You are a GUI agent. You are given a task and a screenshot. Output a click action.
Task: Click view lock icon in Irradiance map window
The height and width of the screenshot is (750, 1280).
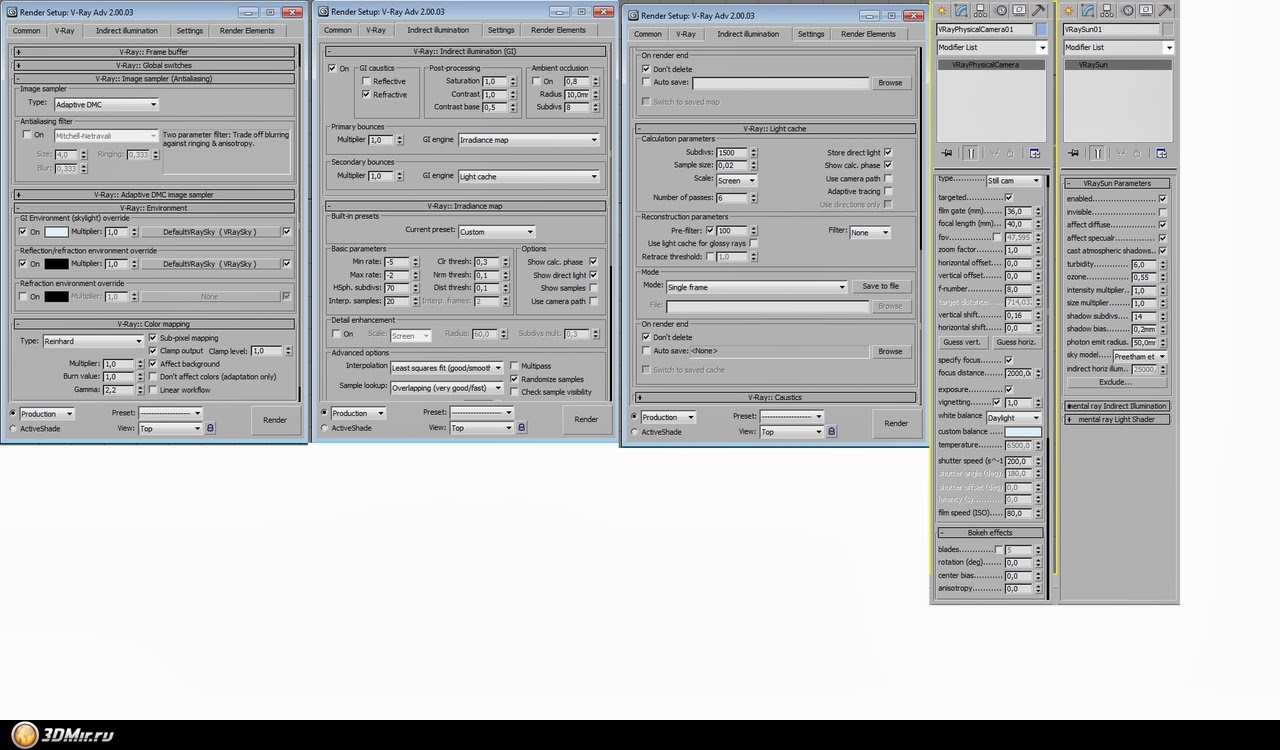point(522,428)
